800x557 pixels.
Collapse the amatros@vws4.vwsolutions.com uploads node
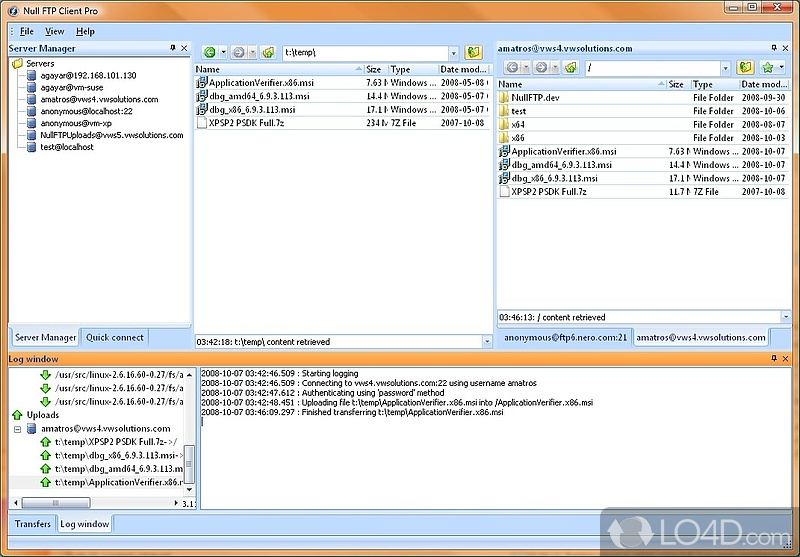tap(18, 429)
